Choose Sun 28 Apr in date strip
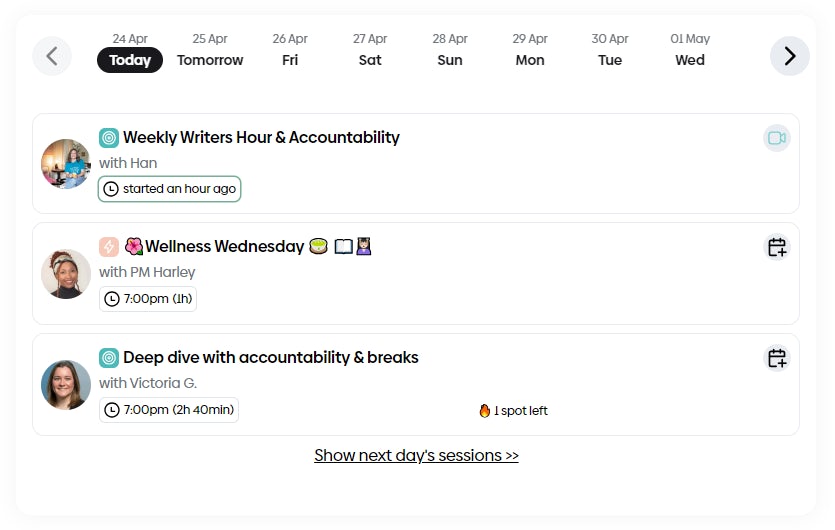The image size is (835, 530). [x=450, y=51]
